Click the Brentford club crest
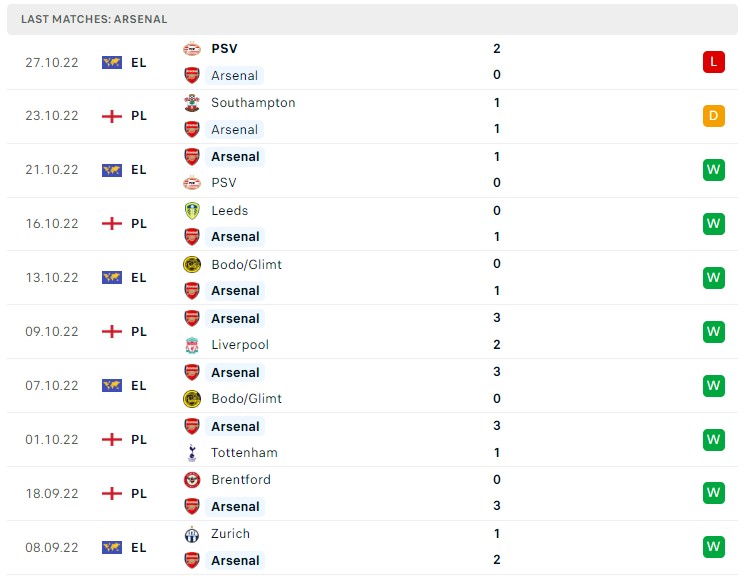Viewport: 746px width, 580px height. pyautogui.click(x=192, y=480)
